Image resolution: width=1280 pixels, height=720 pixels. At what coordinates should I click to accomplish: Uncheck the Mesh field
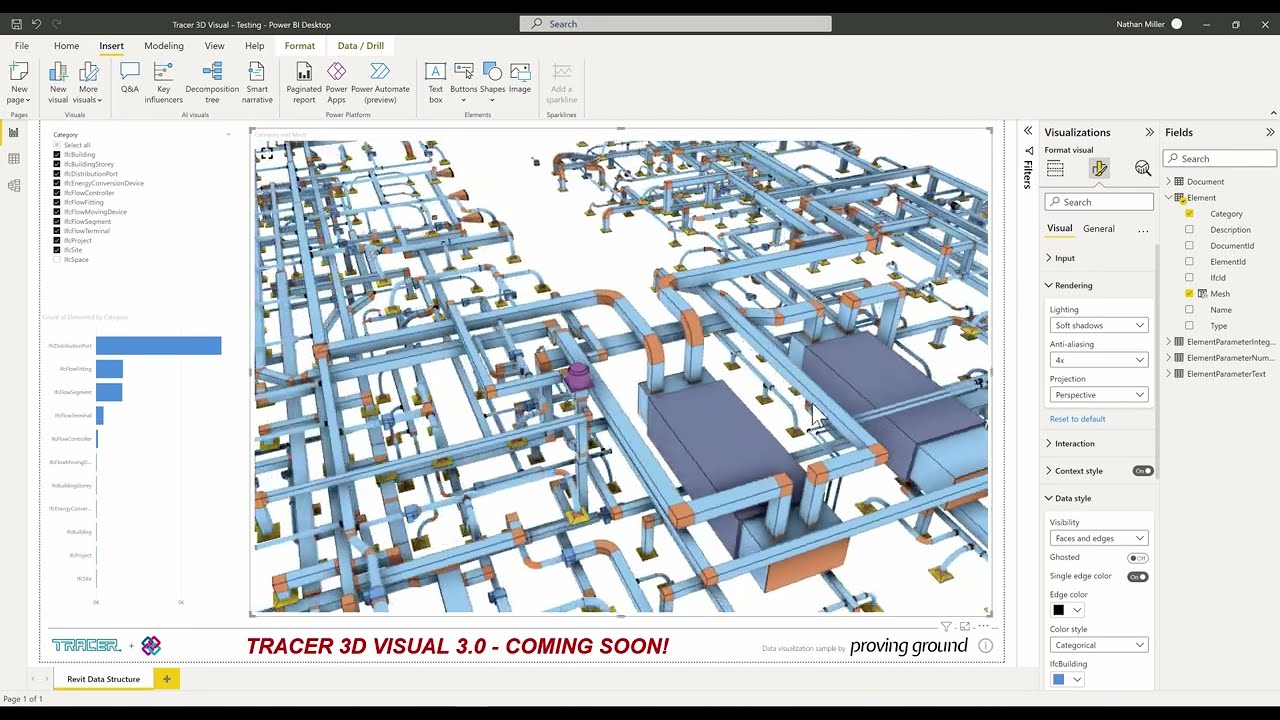click(1189, 293)
